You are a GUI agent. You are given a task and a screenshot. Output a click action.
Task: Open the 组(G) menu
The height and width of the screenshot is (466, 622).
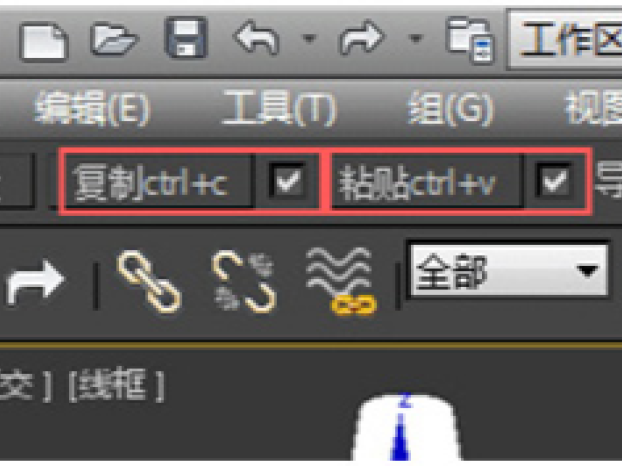point(451,108)
